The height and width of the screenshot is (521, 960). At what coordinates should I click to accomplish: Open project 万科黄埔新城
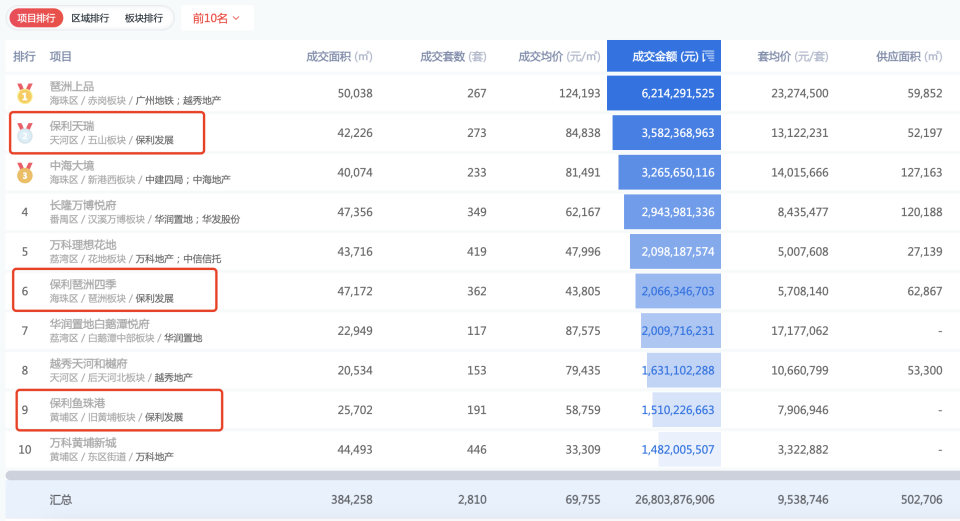pos(83,443)
